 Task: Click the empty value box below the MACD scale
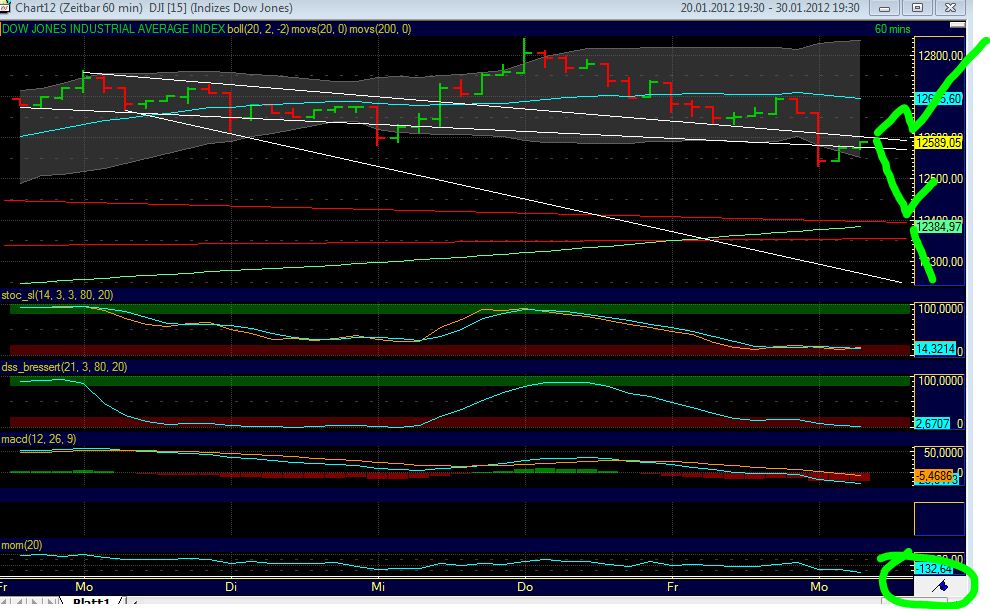939,519
